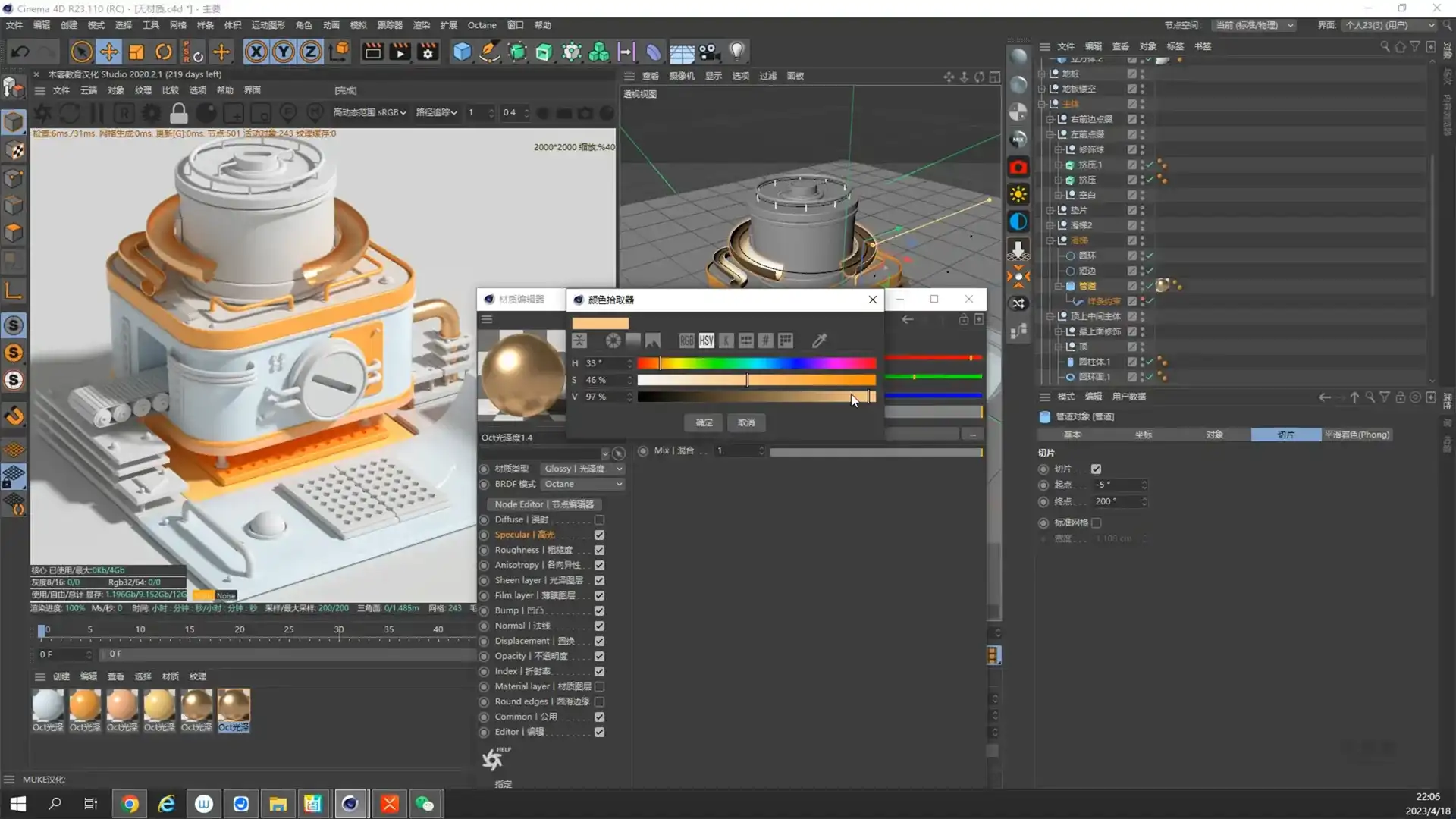Toggle the X axis lock
Viewport: 1456px width, 819px height.
click(x=256, y=52)
